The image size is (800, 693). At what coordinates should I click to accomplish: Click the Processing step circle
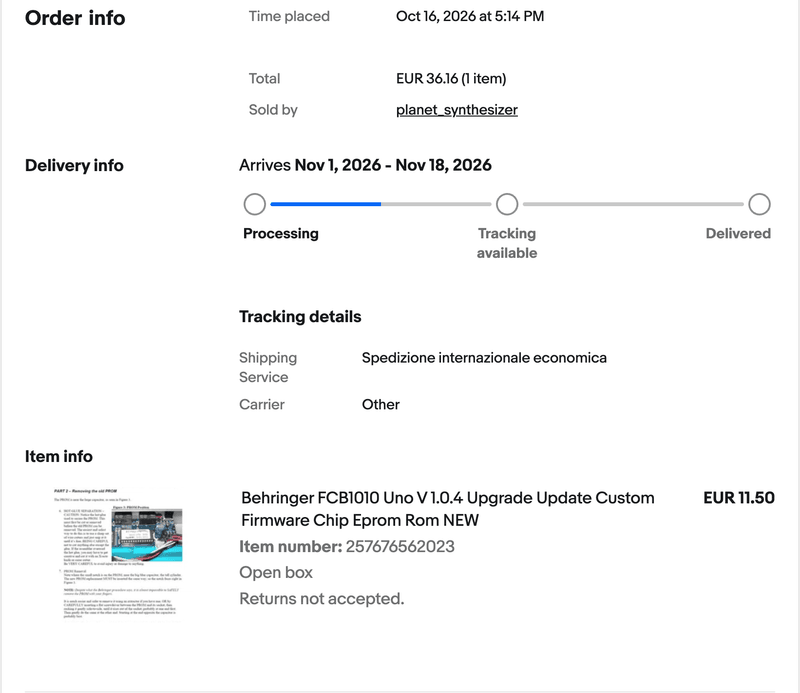pos(255,204)
